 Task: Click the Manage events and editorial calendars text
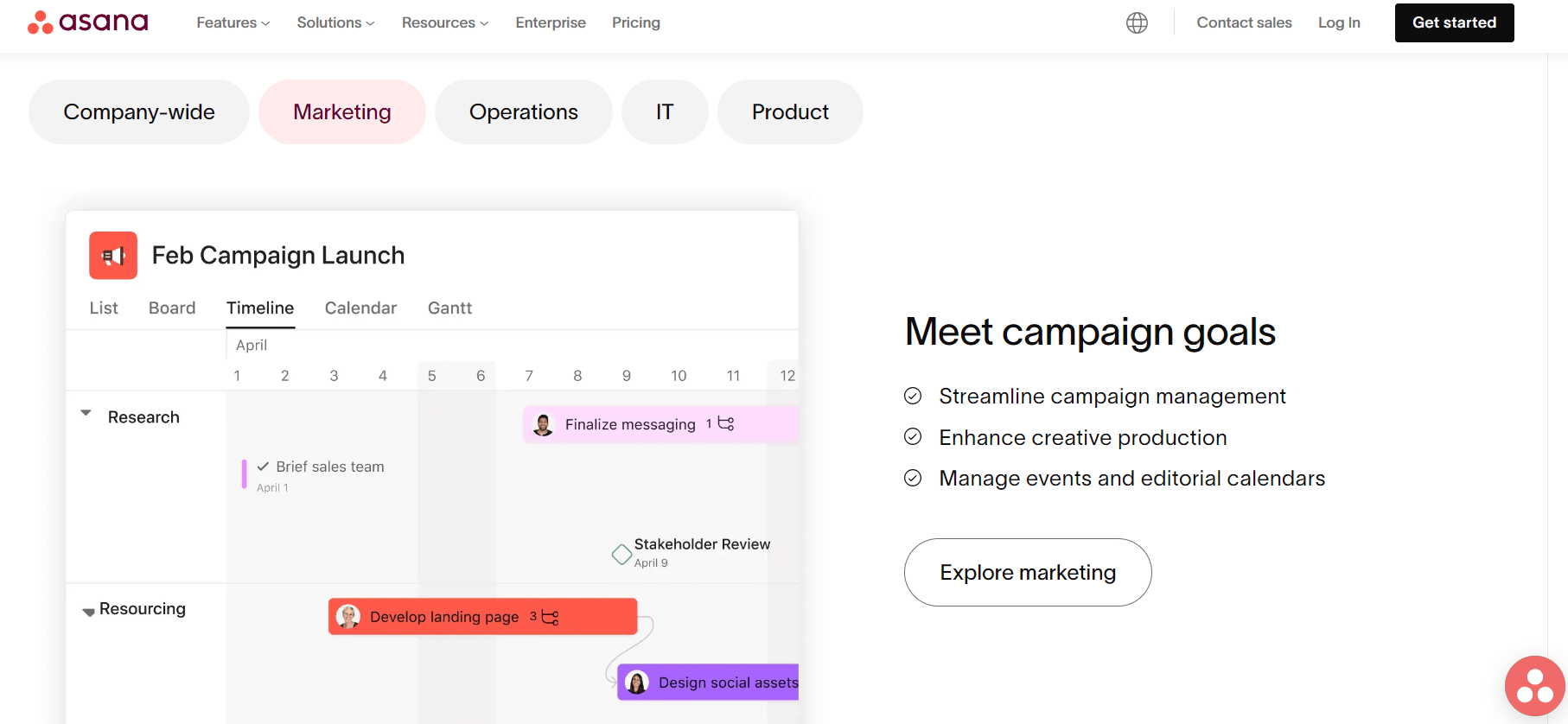pos(1132,478)
